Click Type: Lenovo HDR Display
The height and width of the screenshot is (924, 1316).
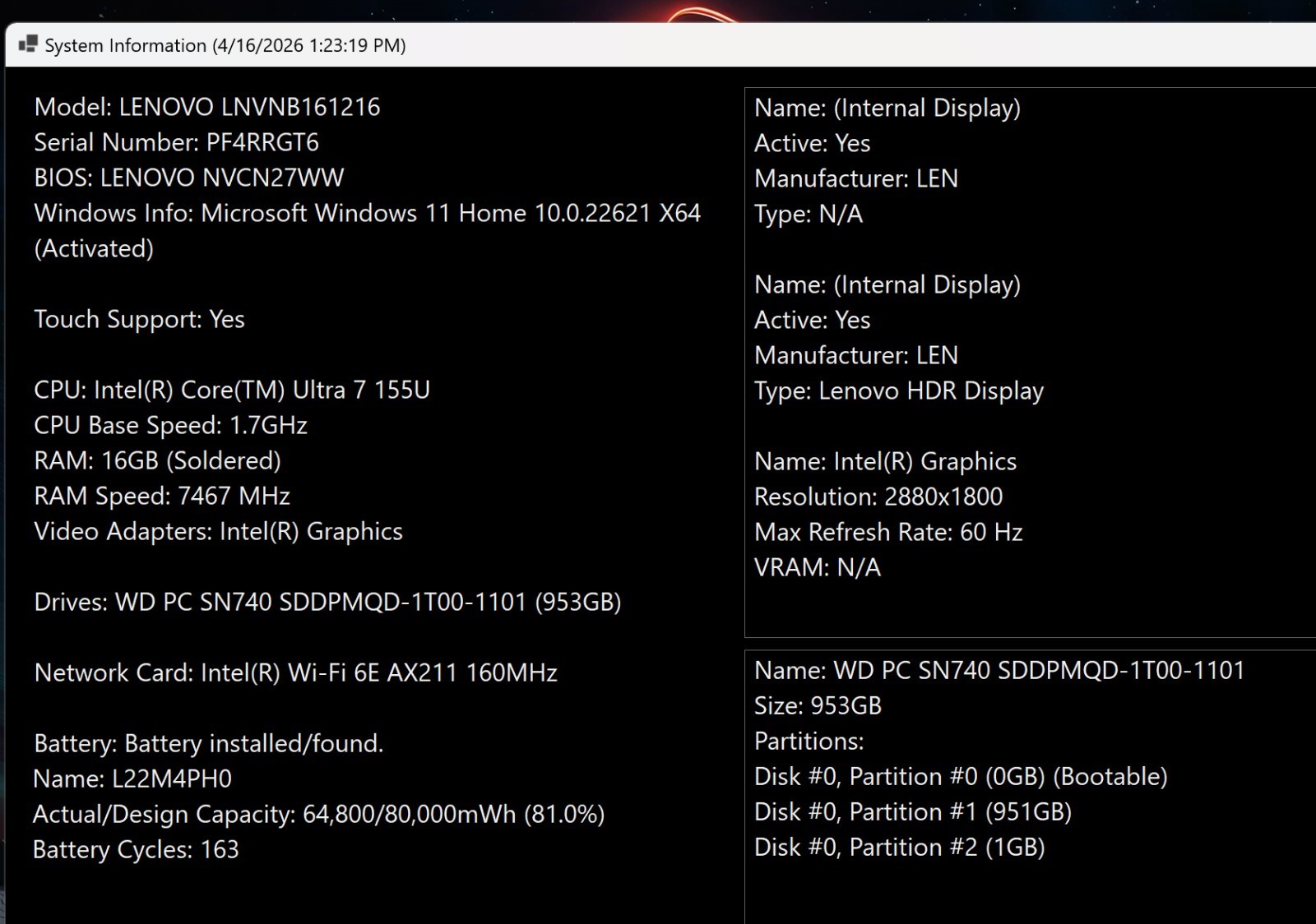(899, 390)
